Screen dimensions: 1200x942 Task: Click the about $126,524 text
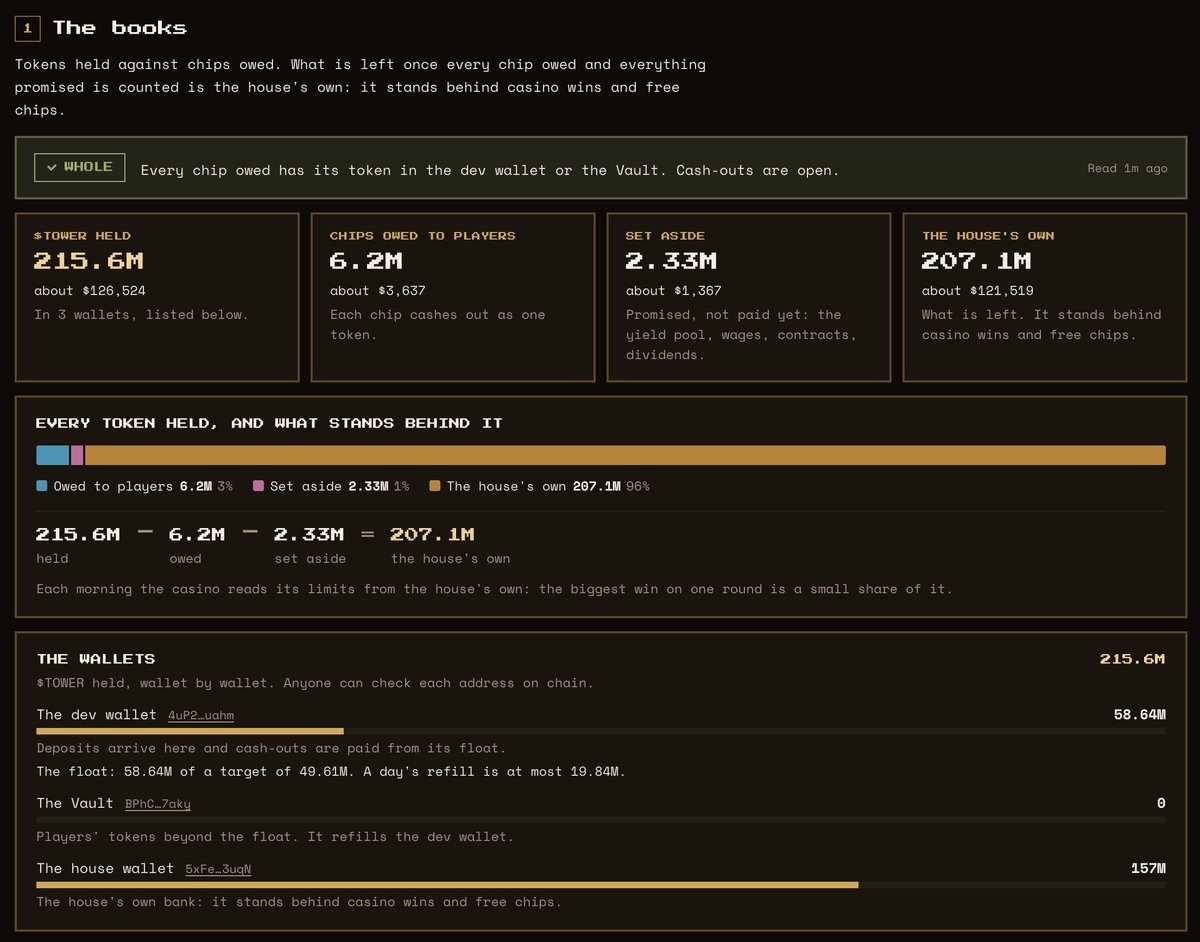(x=90, y=291)
